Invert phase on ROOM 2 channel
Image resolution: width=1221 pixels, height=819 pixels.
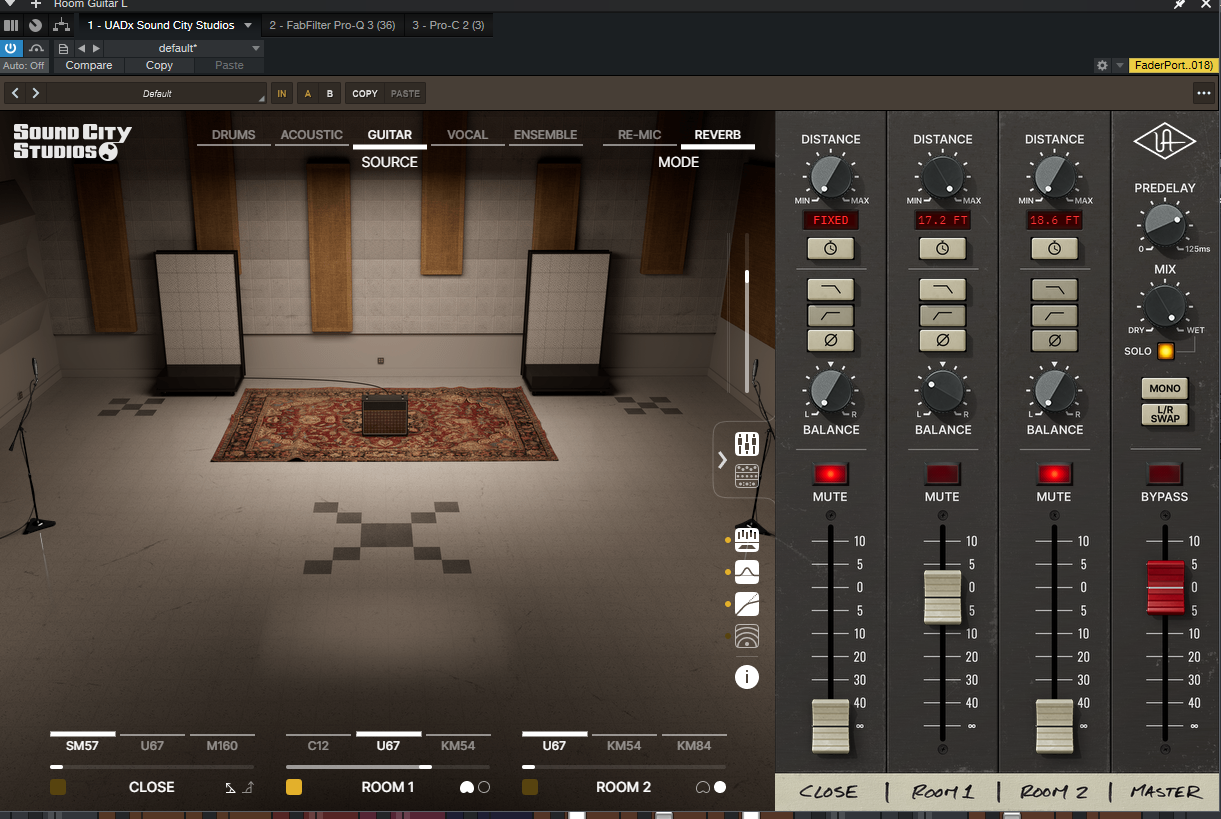1055,340
